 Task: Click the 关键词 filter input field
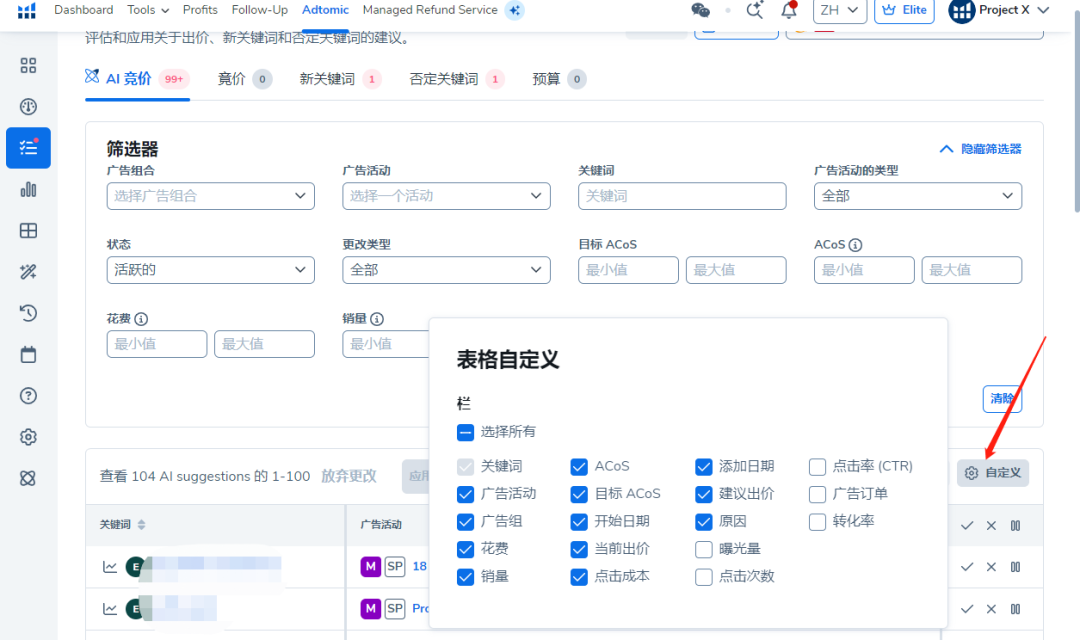(681, 196)
